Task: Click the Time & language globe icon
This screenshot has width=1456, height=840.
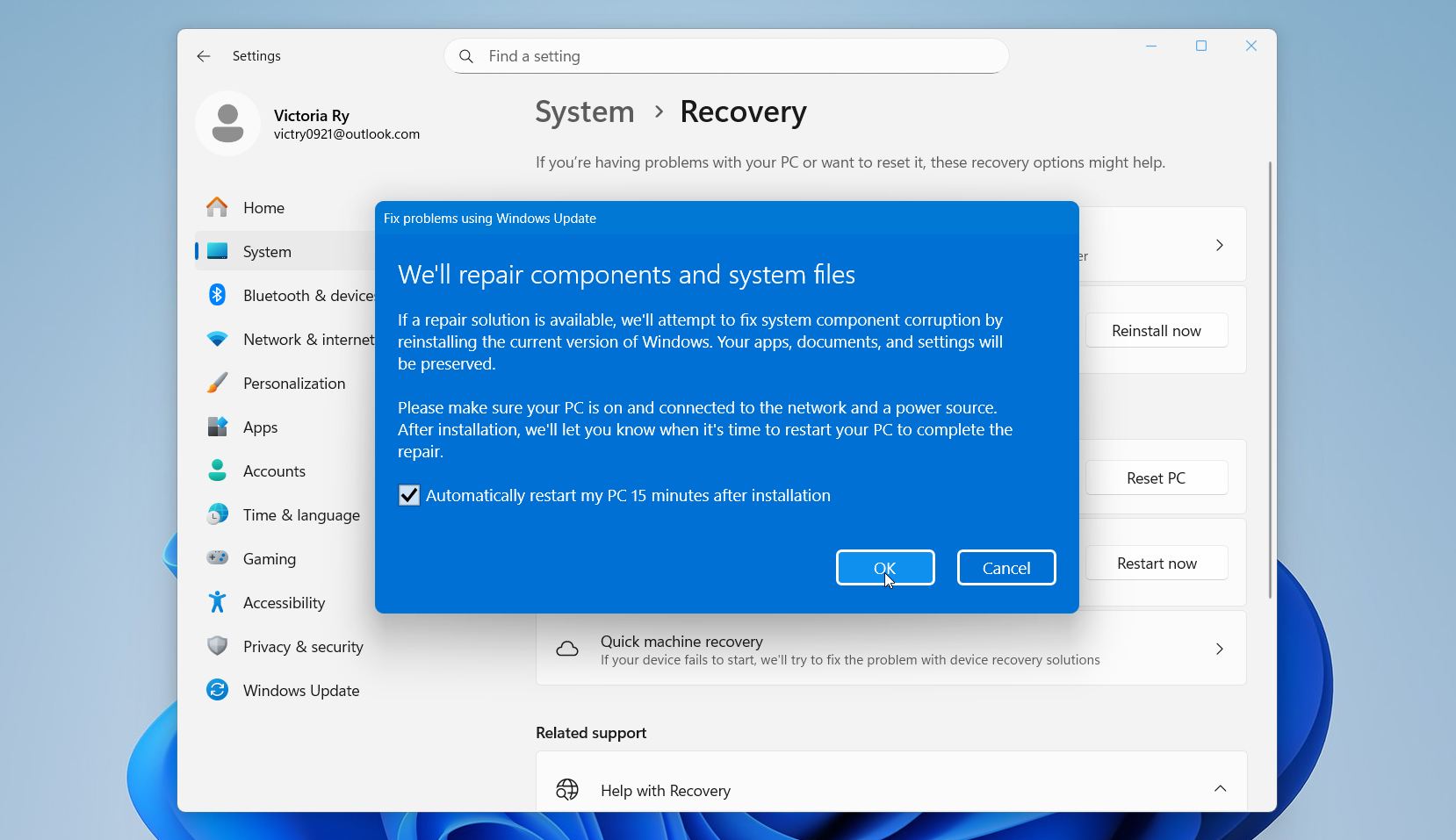Action: coord(217,514)
